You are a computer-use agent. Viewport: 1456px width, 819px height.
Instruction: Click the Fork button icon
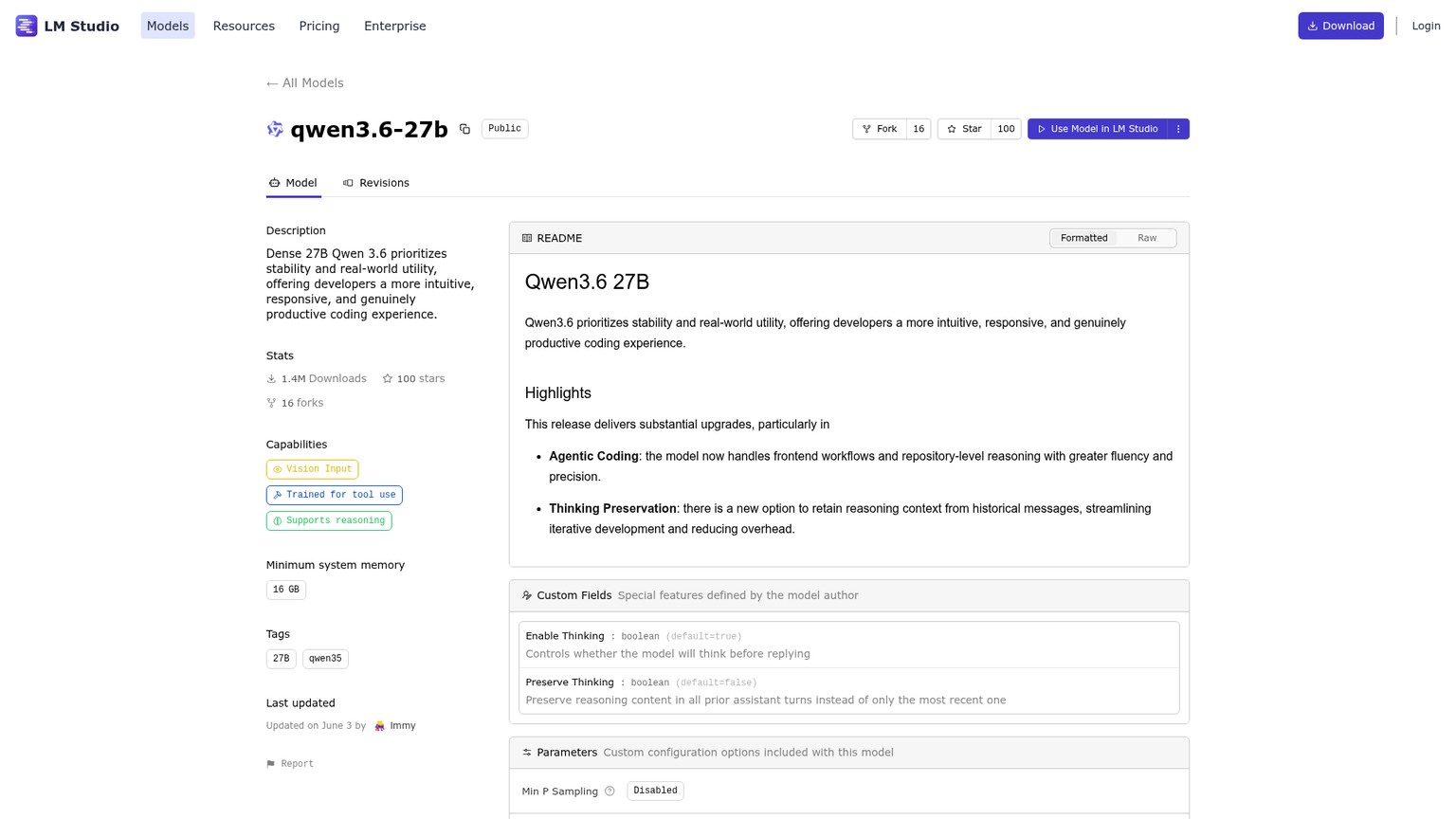[866, 129]
